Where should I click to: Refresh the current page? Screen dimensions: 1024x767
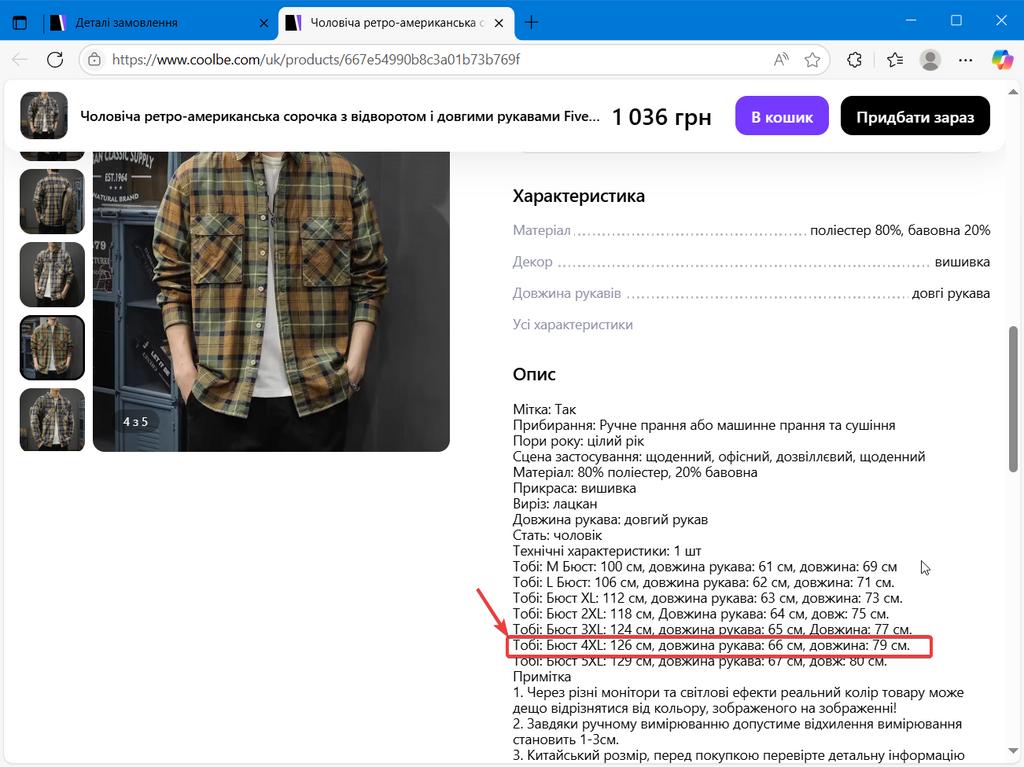coord(55,60)
